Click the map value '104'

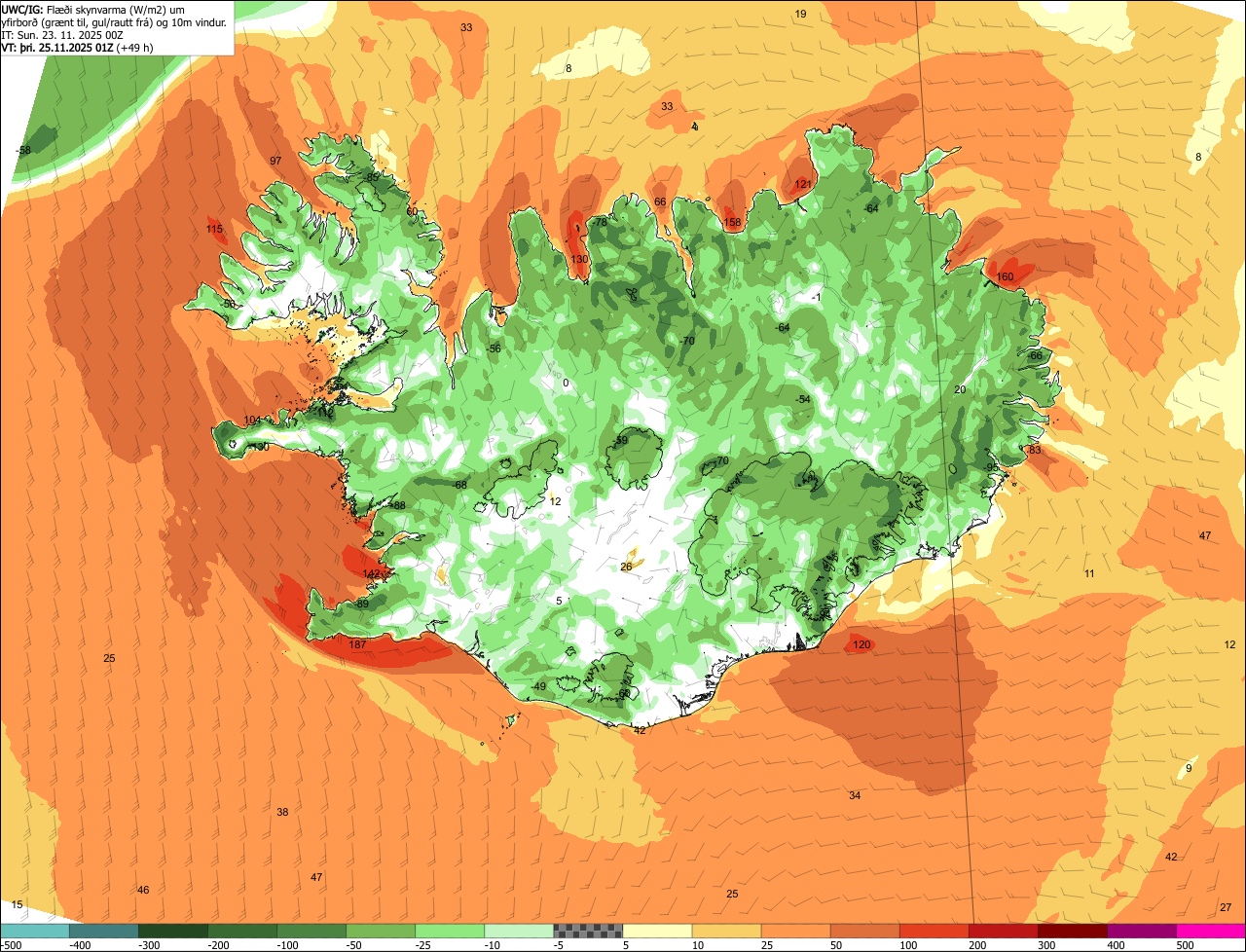[252, 421]
